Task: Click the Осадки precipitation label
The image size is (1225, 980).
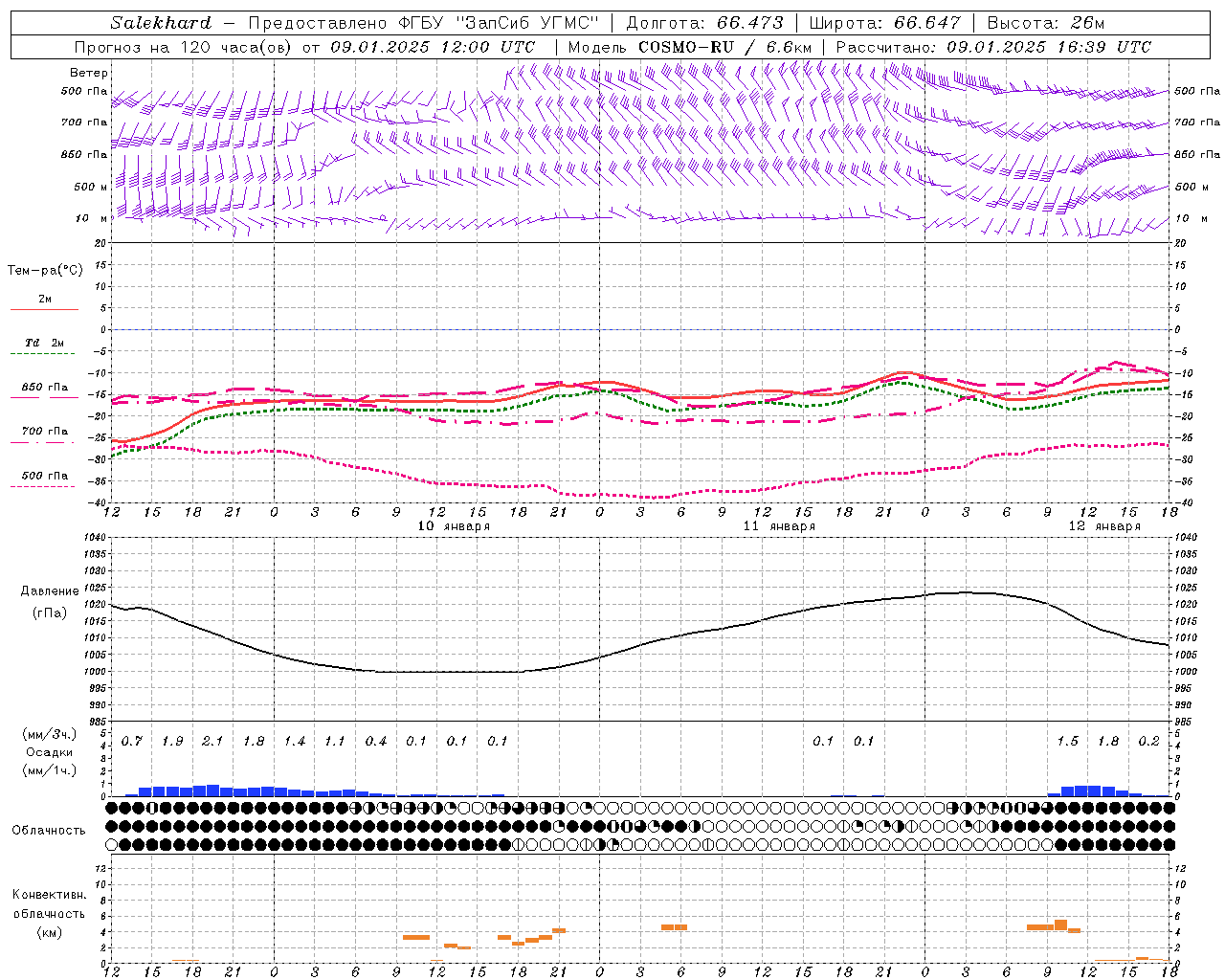Action: click(x=49, y=752)
